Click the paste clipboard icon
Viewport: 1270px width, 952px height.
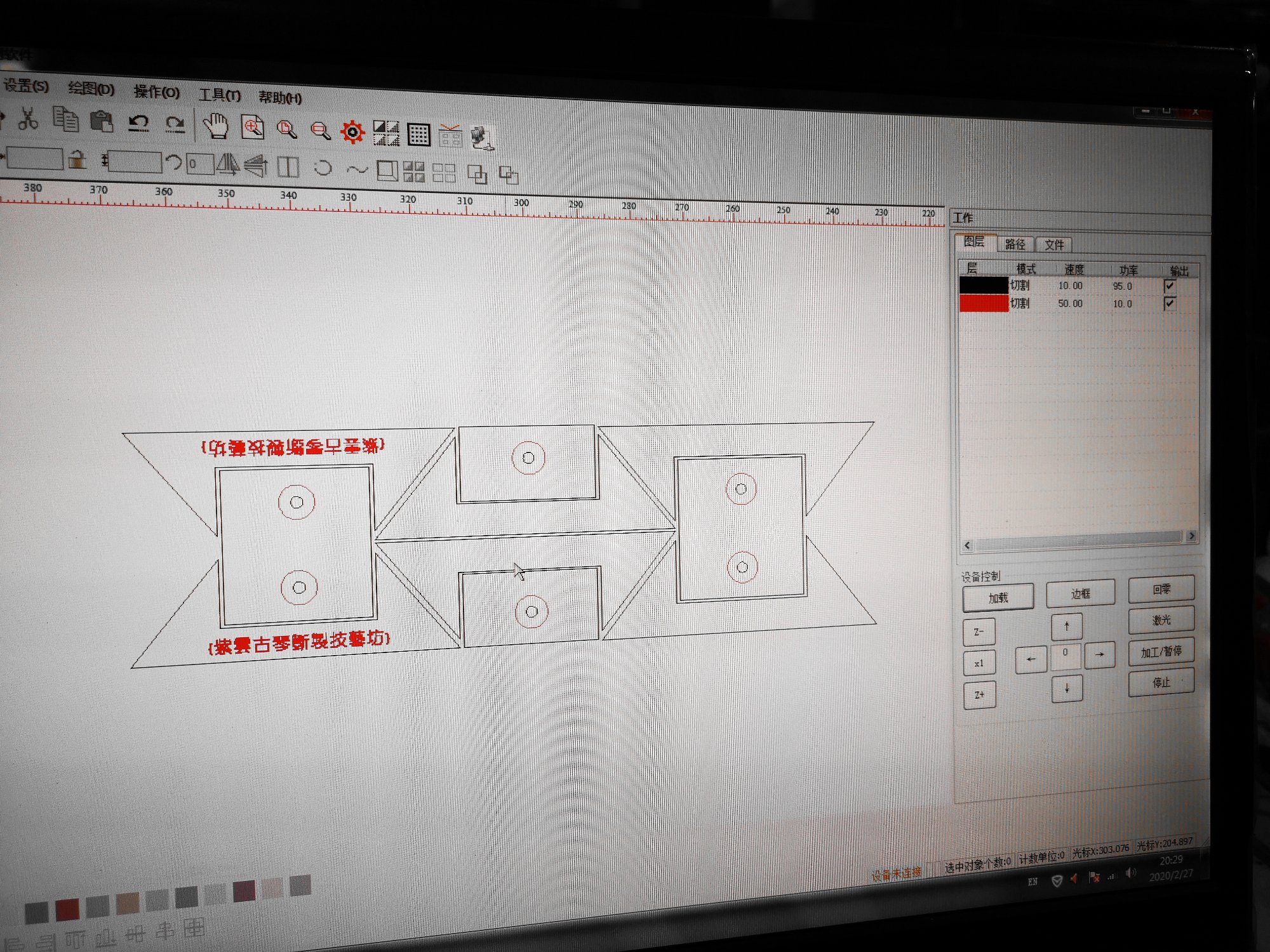pyautogui.click(x=102, y=121)
